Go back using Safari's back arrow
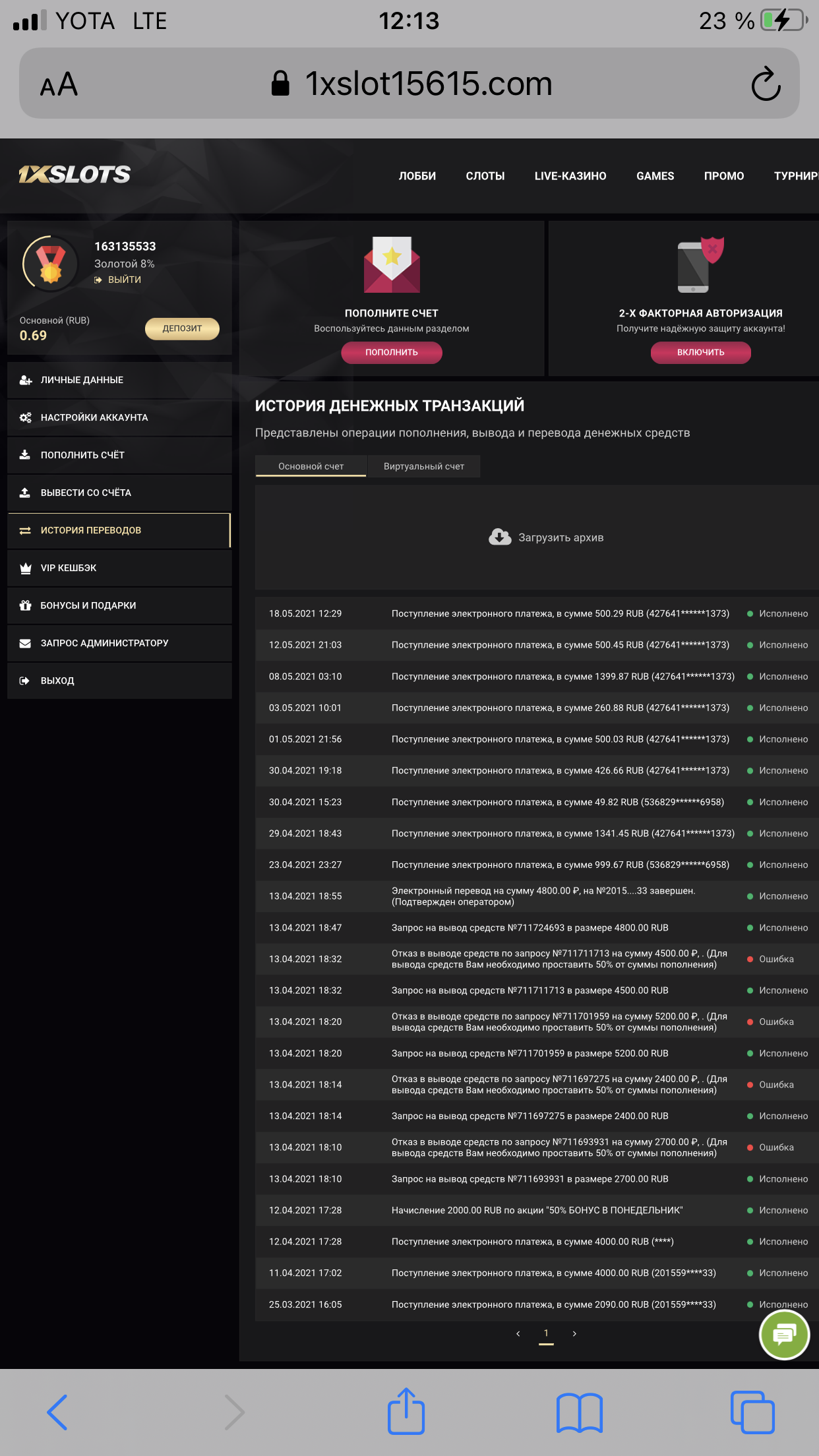Screen dimensions: 819x1456 point(57,1412)
